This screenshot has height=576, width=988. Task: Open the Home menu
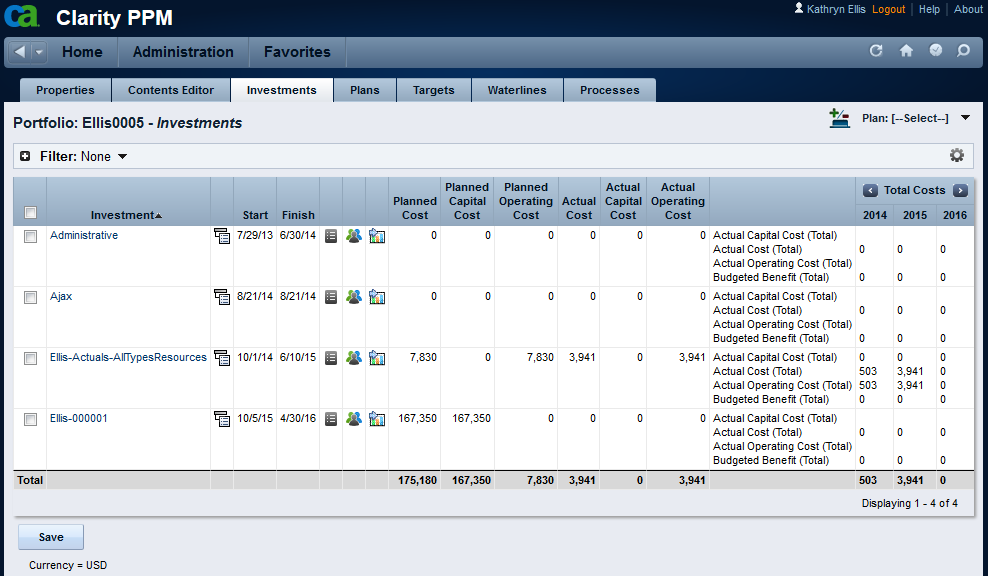[x=82, y=52]
